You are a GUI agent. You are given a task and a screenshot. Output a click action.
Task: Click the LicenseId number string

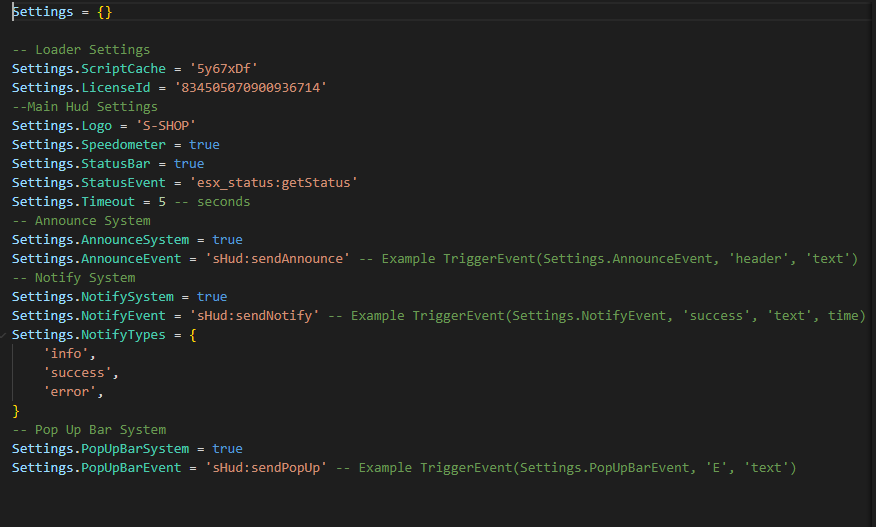coord(251,88)
